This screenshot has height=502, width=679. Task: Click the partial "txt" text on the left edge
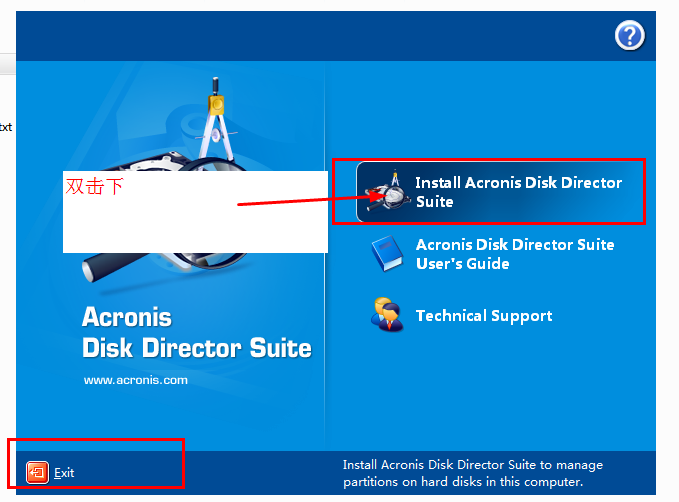pos(6,127)
